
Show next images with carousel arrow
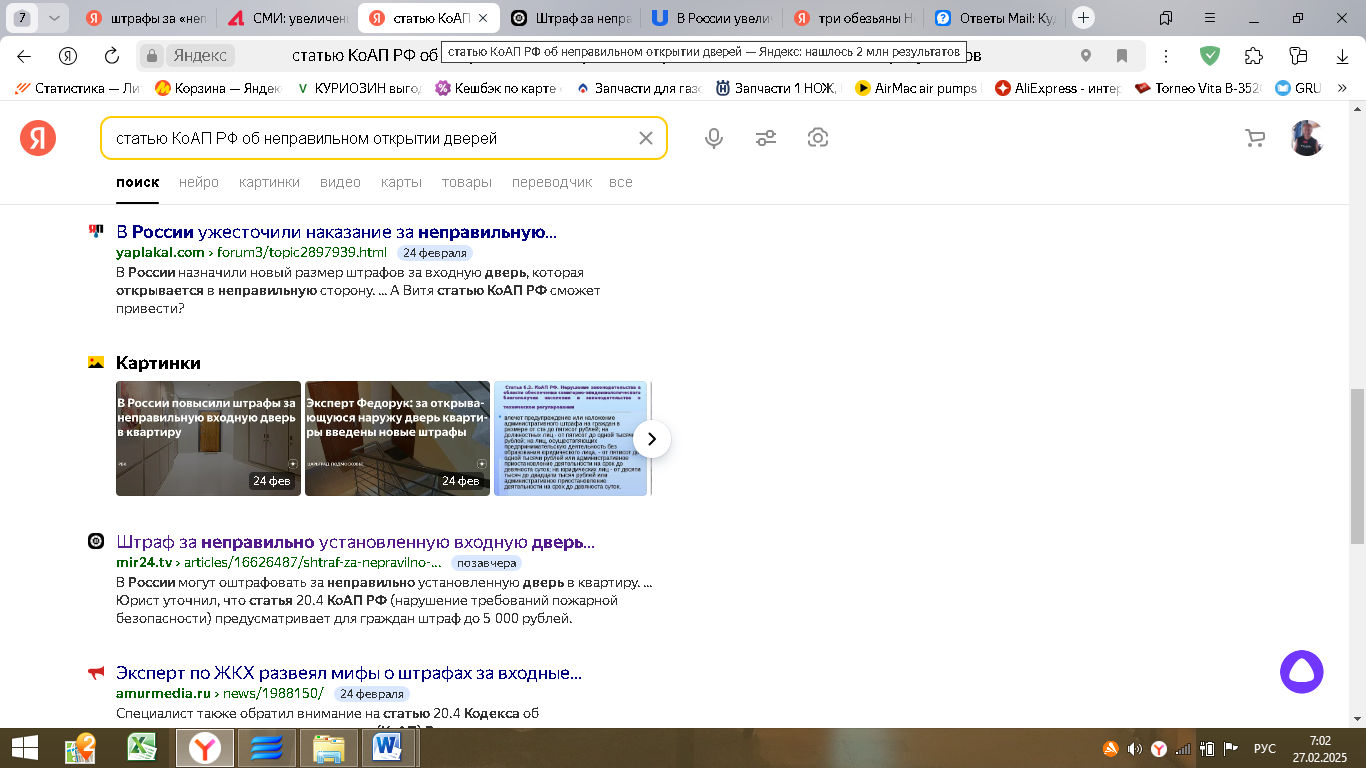click(652, 439)
